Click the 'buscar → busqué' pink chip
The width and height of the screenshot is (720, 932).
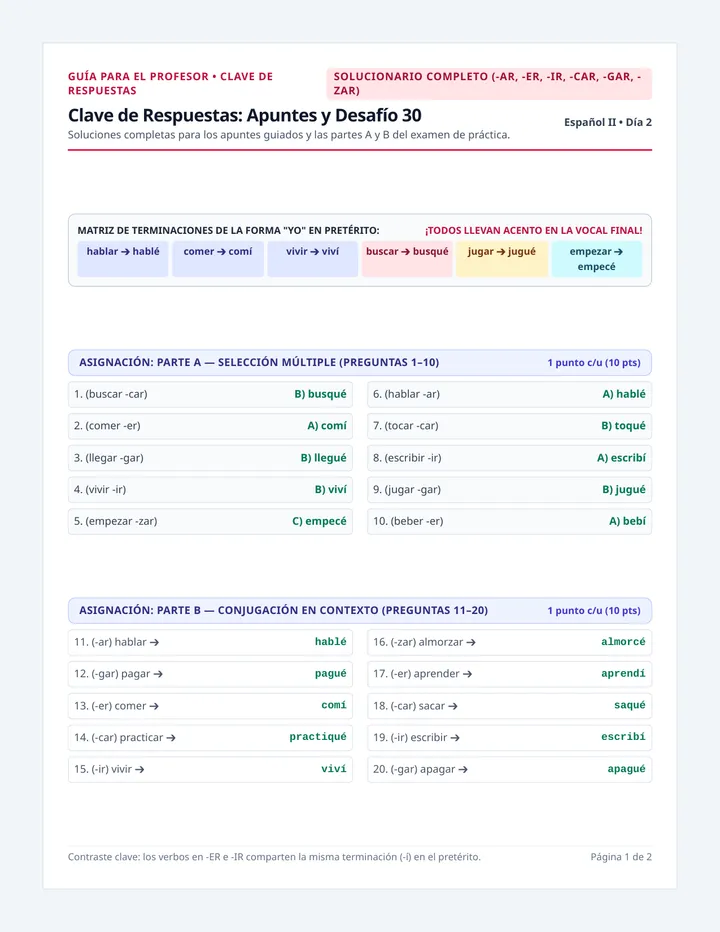click(407, 259)
